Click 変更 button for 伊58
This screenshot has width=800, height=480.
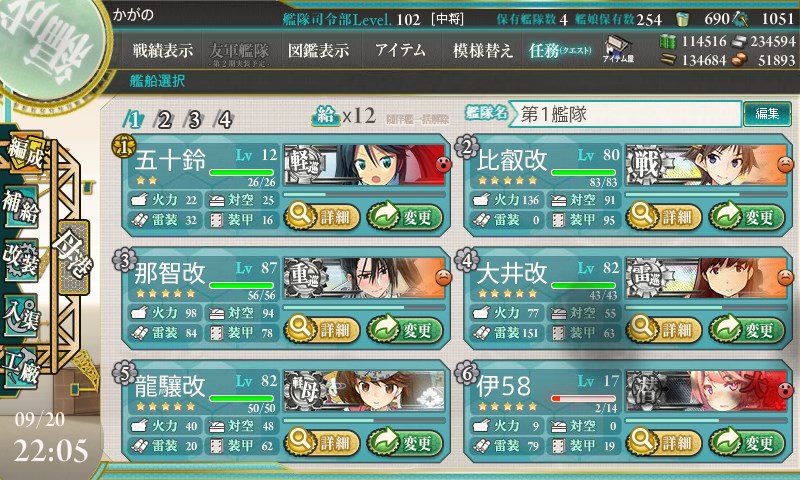click(x=746, y=442)
